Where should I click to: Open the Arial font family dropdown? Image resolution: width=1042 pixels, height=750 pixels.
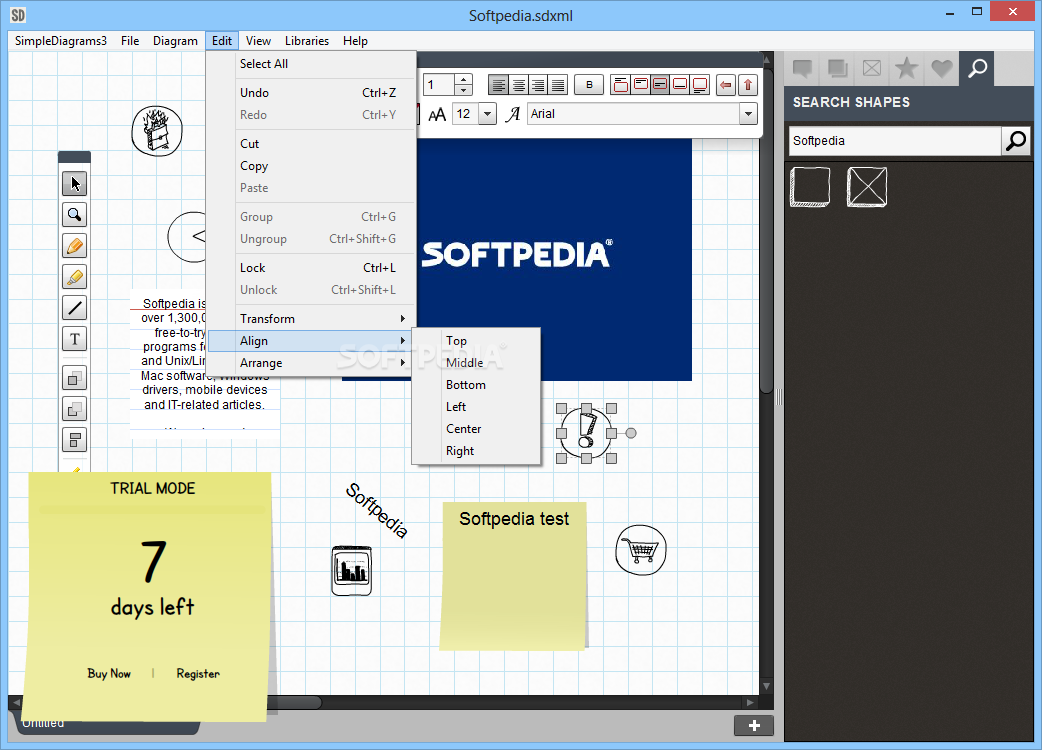(x=748, y=114)
